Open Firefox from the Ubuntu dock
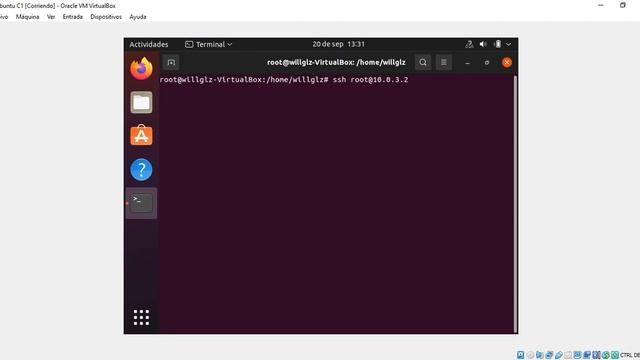640x360 pixels. (141, 69)
